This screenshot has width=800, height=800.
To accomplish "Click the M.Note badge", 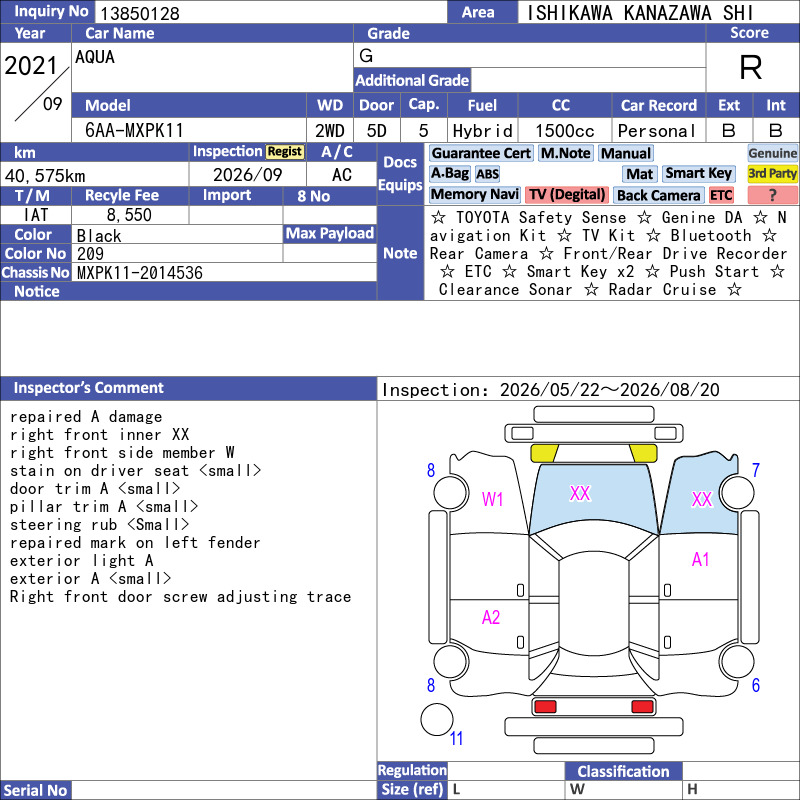I will 566,153.
